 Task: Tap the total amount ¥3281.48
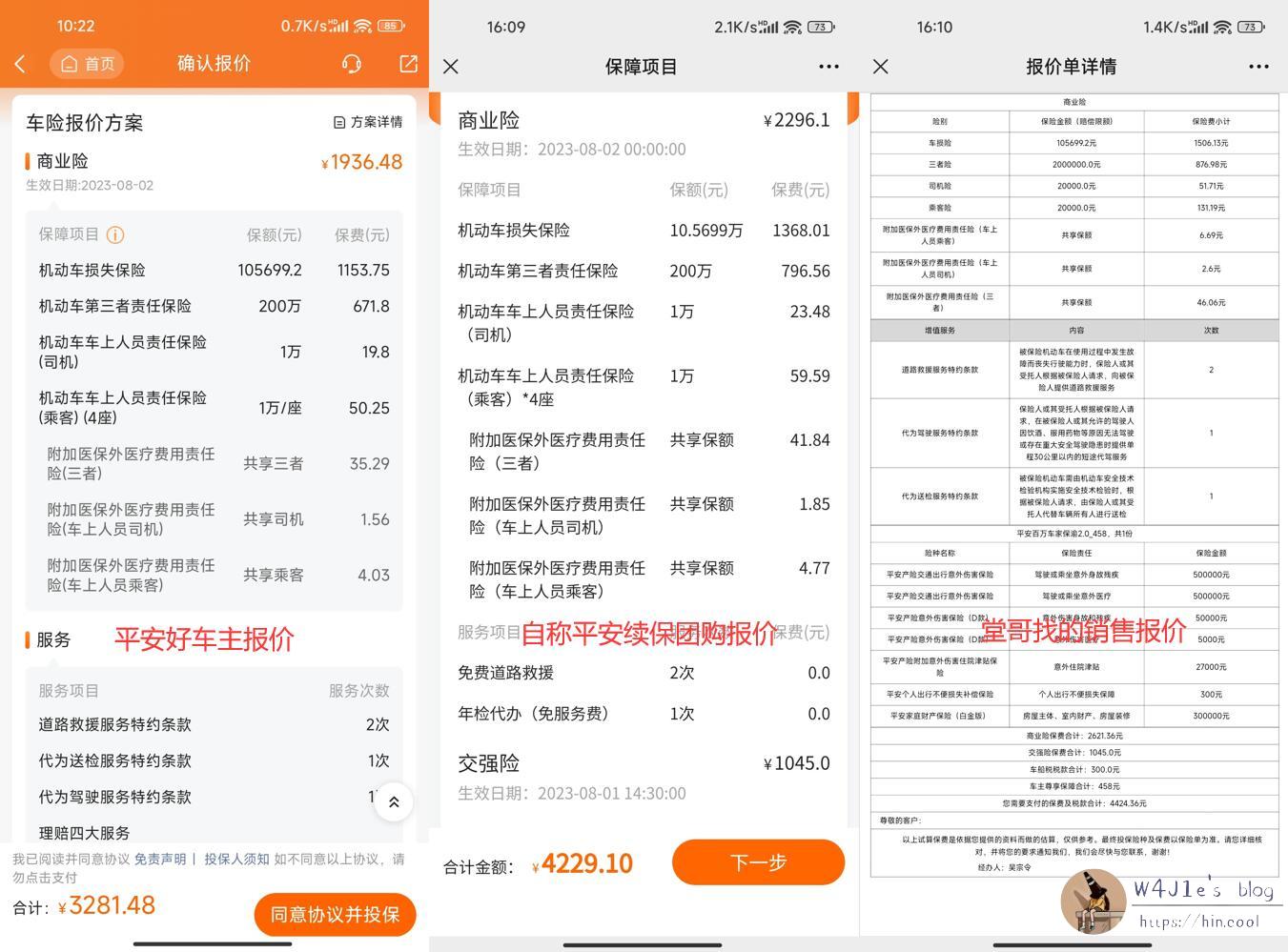pos(108,905)
